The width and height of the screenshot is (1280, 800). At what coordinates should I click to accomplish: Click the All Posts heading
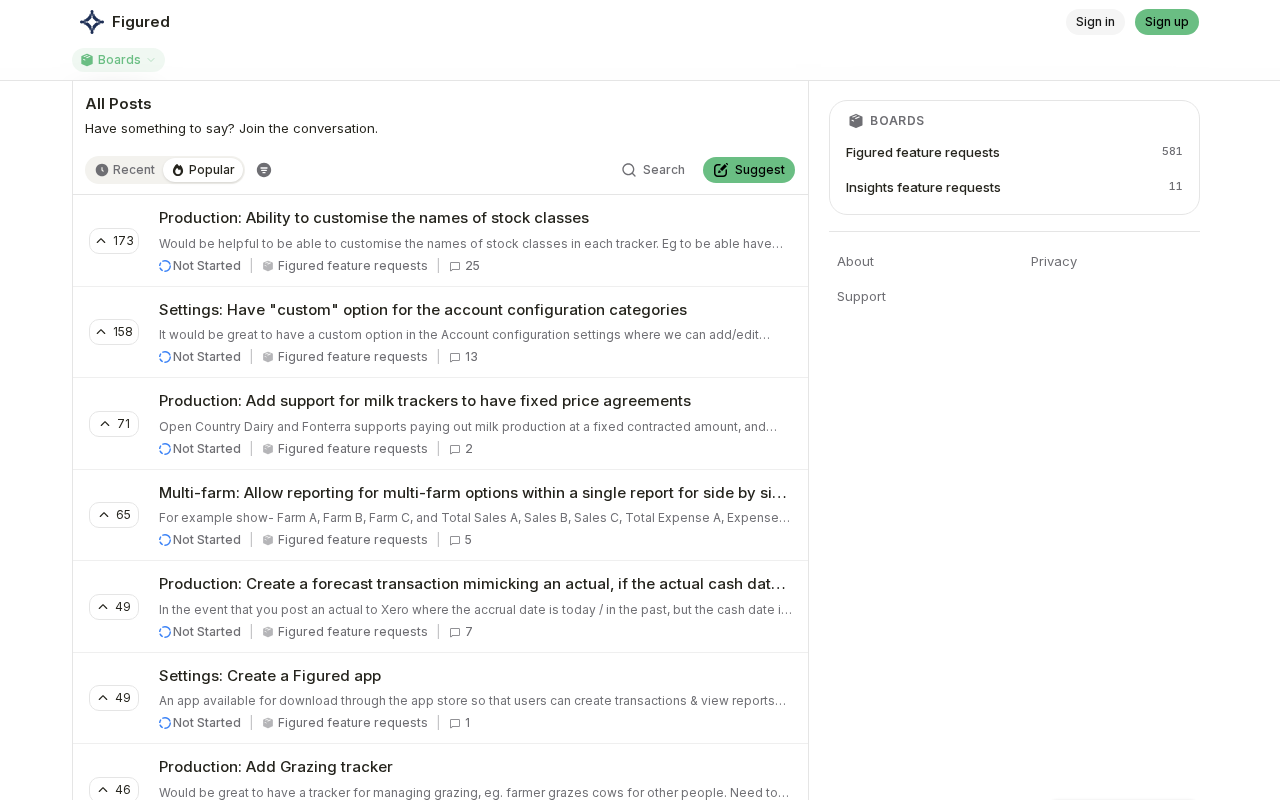coord(118,104)
